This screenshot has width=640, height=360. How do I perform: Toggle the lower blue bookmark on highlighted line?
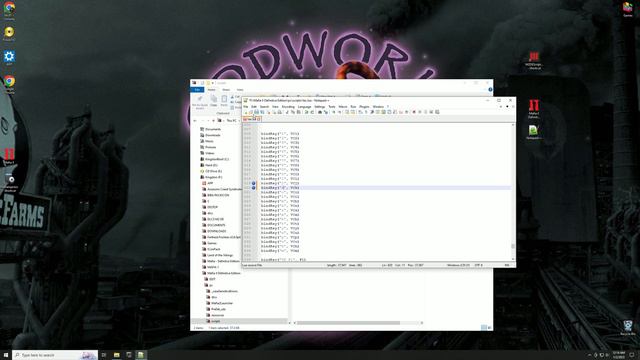click(x=253, y=188)
